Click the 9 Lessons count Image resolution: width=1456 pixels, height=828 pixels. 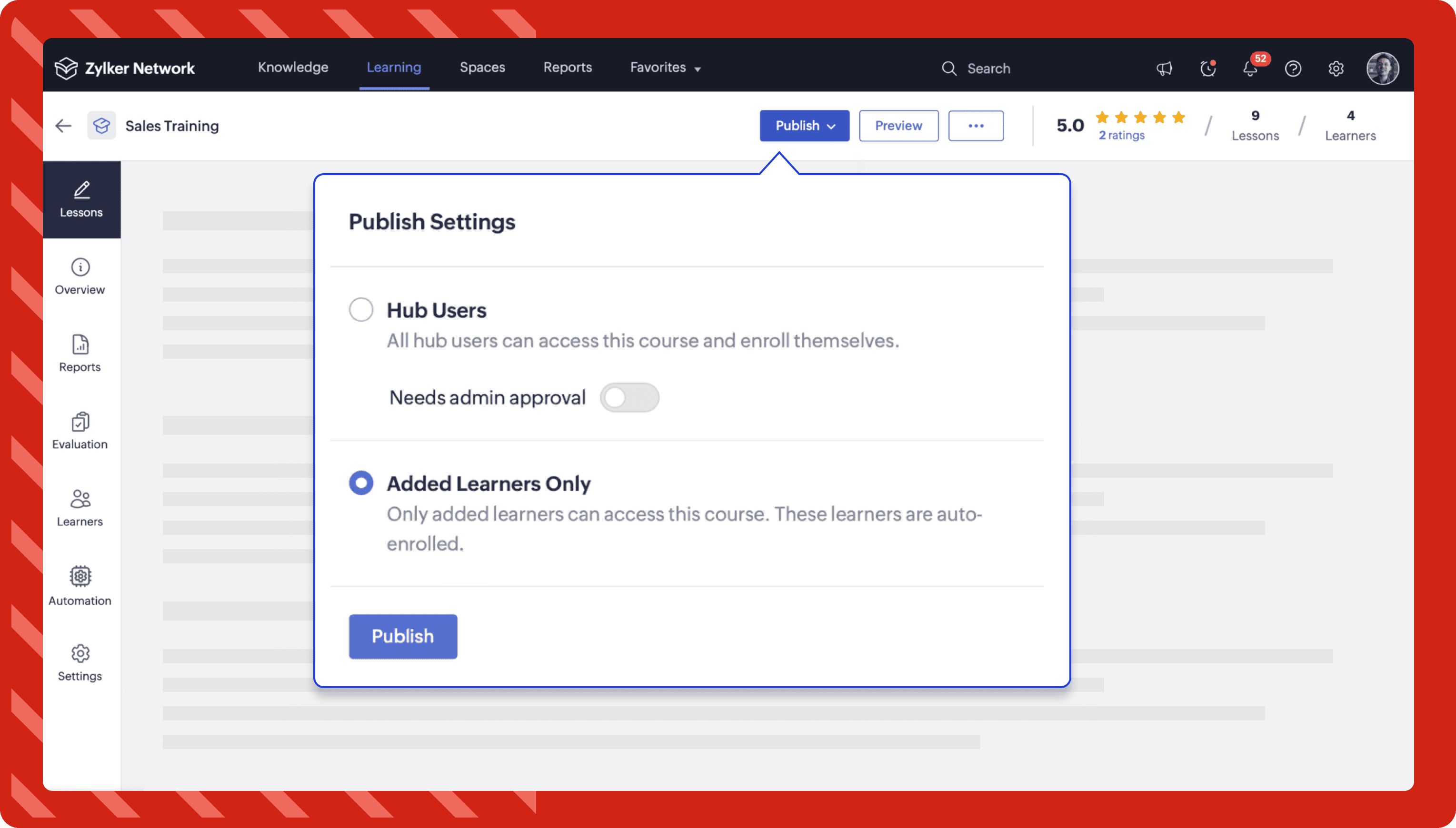point(1255,126)
